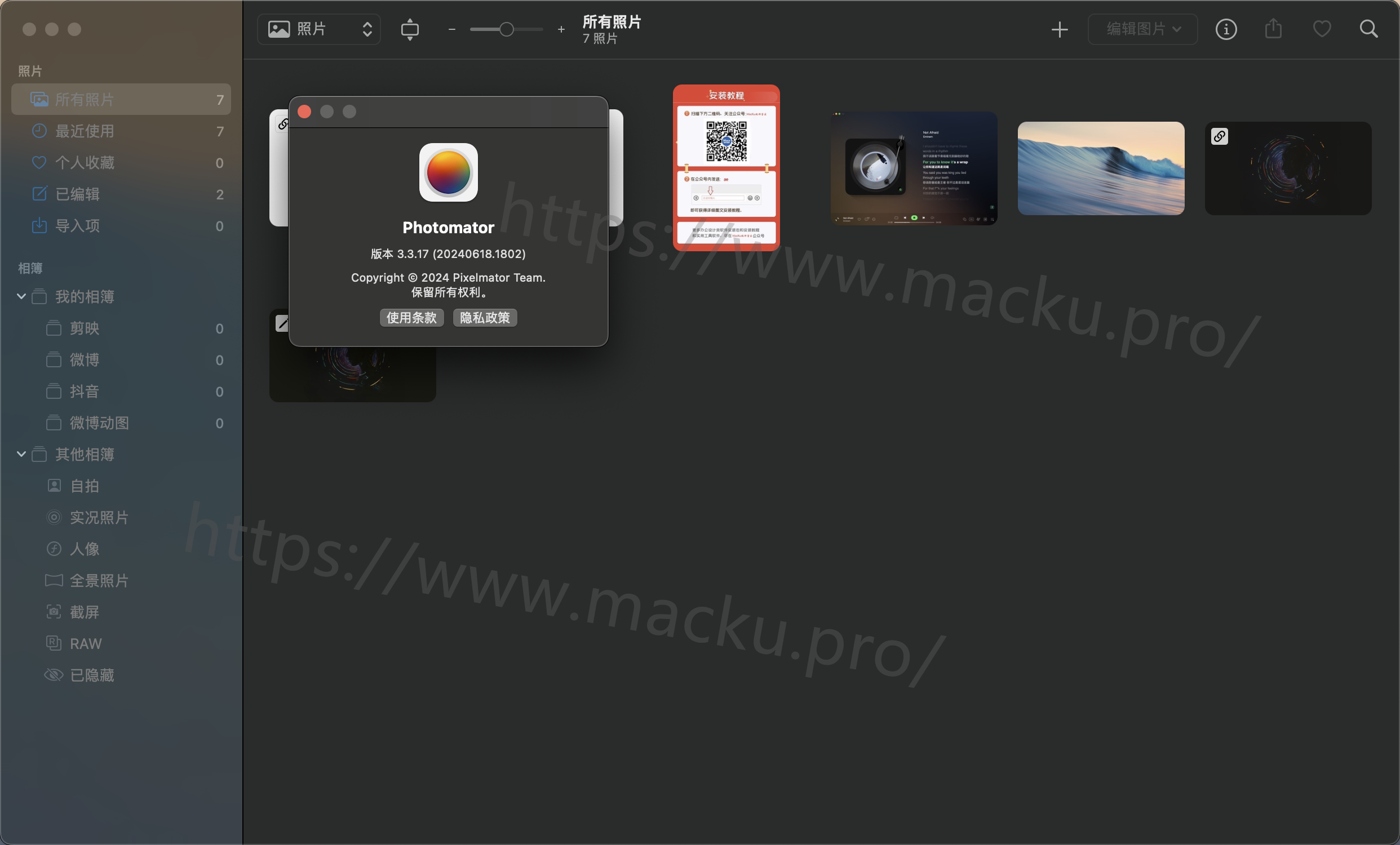
Task: Open the RAW album
Action: click(121, 643)
